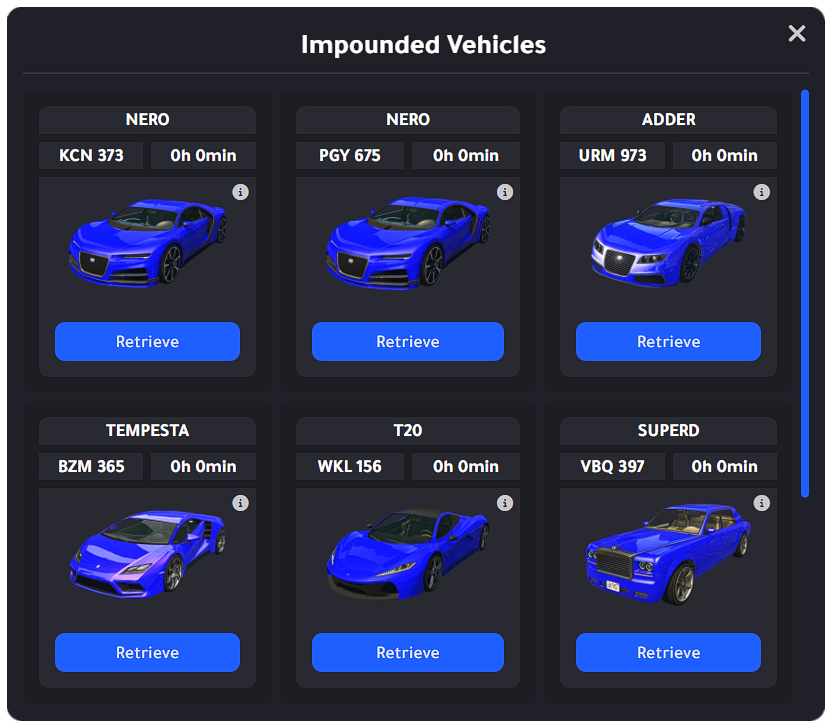This screenshot has height=728, width=832.
Task: Retrieve the Nero with plate KCN 373
Action: [148, 342]
